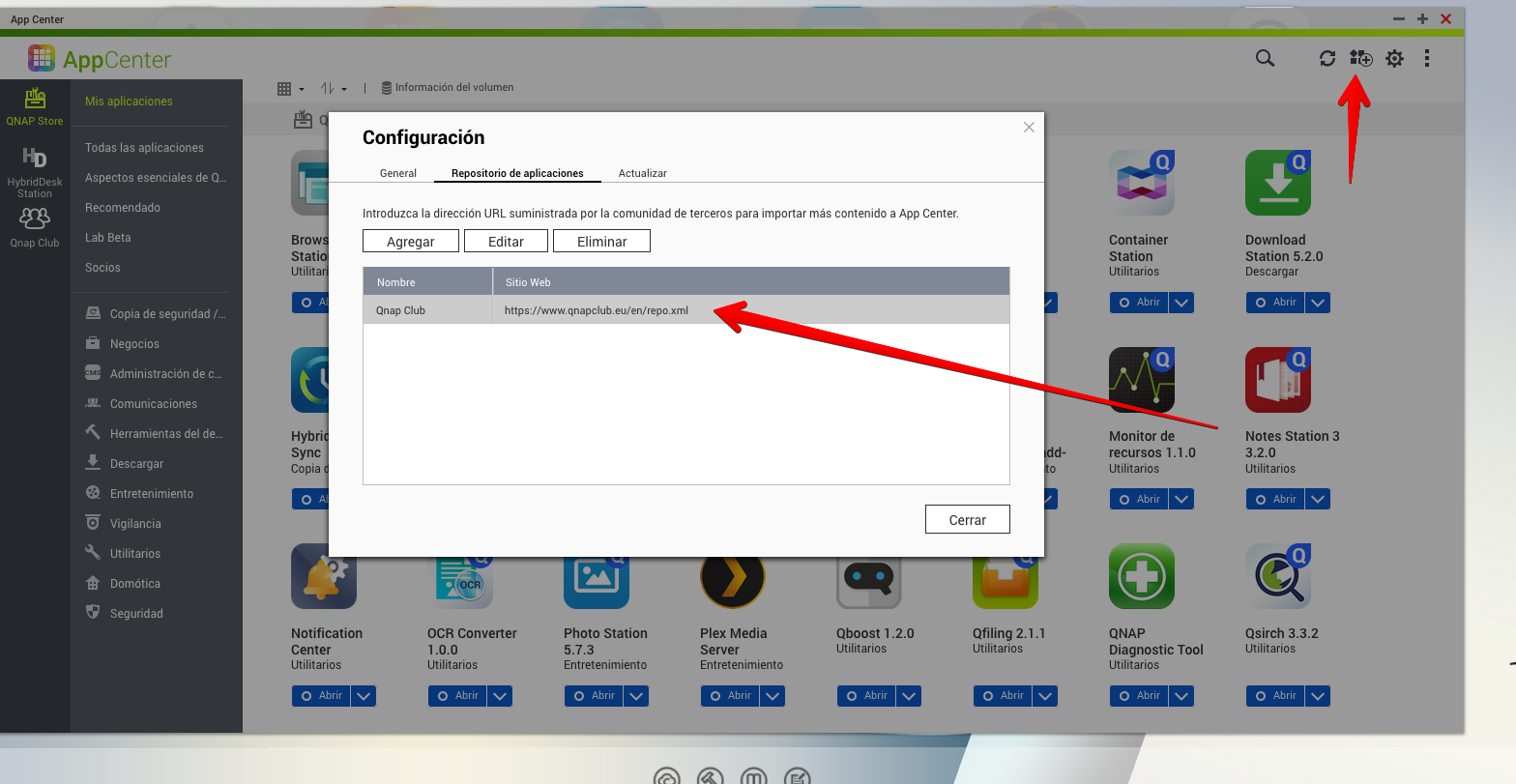This screenshot has width=1516, height=784.
Task: Click the repo URL https://www.qnapclub.eu/en/repo.xml
Action: coord(597,310)
